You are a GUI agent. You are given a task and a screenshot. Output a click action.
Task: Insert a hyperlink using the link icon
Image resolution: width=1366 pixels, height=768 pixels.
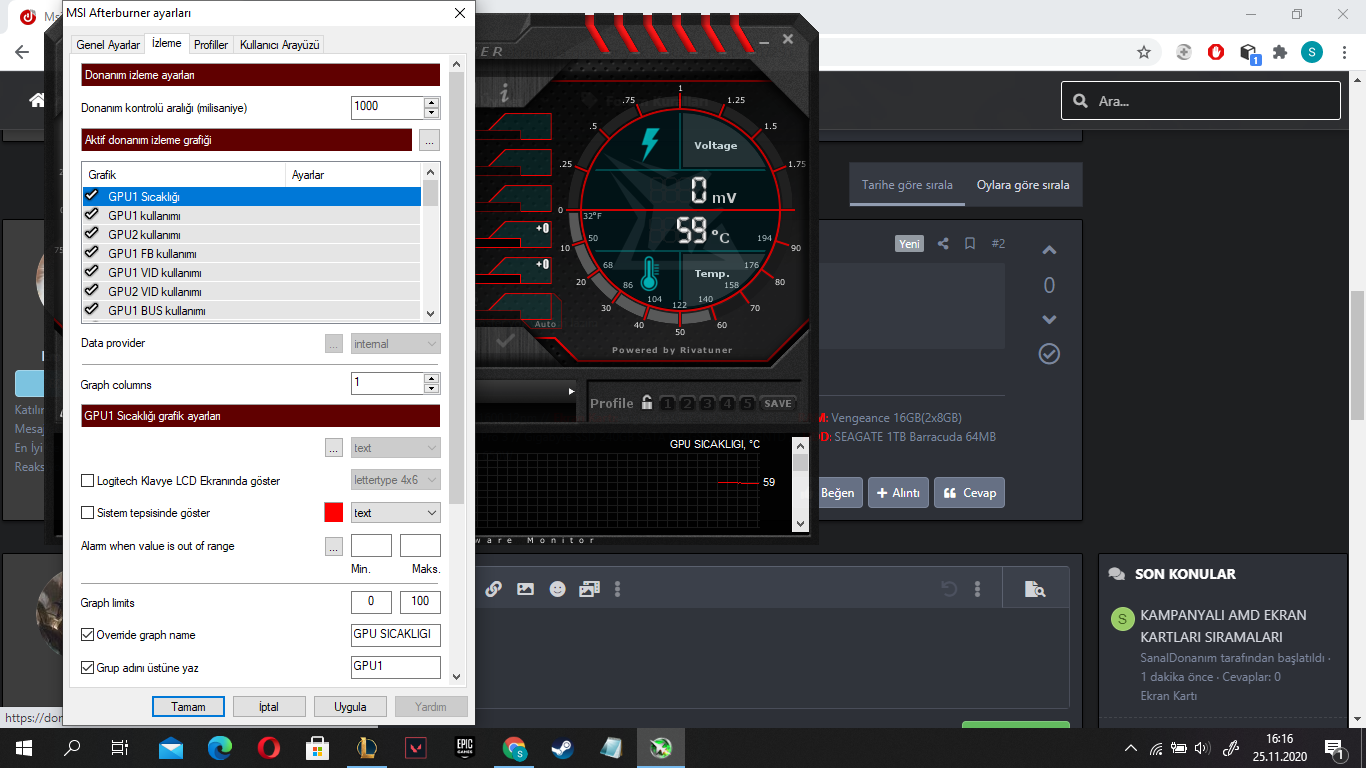coord(493,588)
